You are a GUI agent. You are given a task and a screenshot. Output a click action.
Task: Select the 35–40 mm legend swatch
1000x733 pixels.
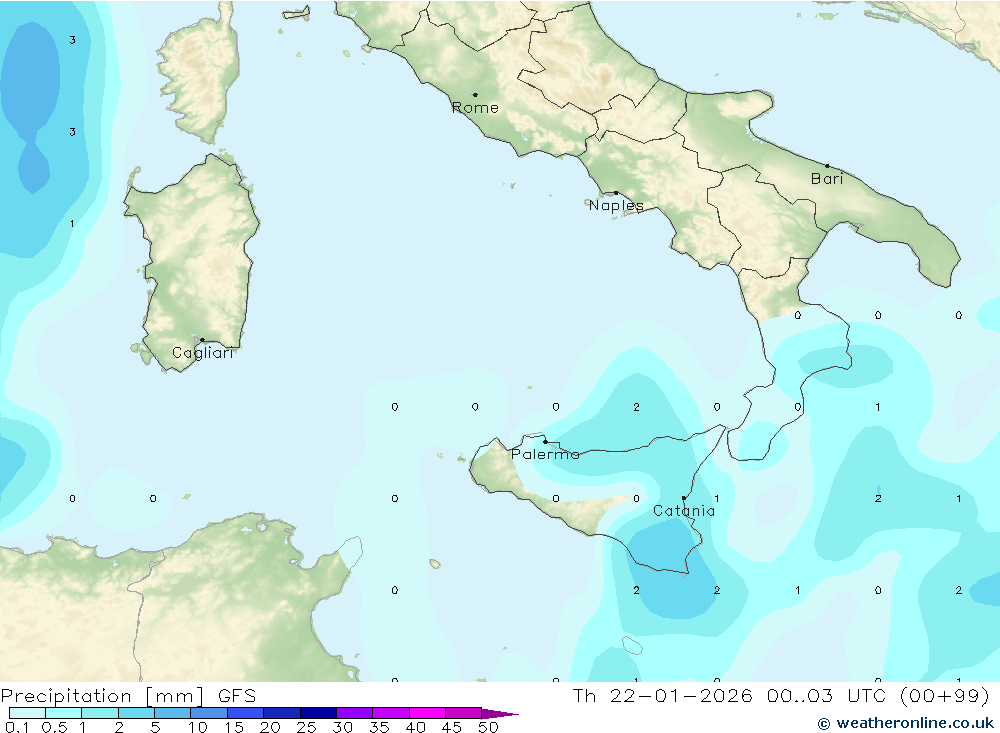pyautogui.click(x=390, y=713)
